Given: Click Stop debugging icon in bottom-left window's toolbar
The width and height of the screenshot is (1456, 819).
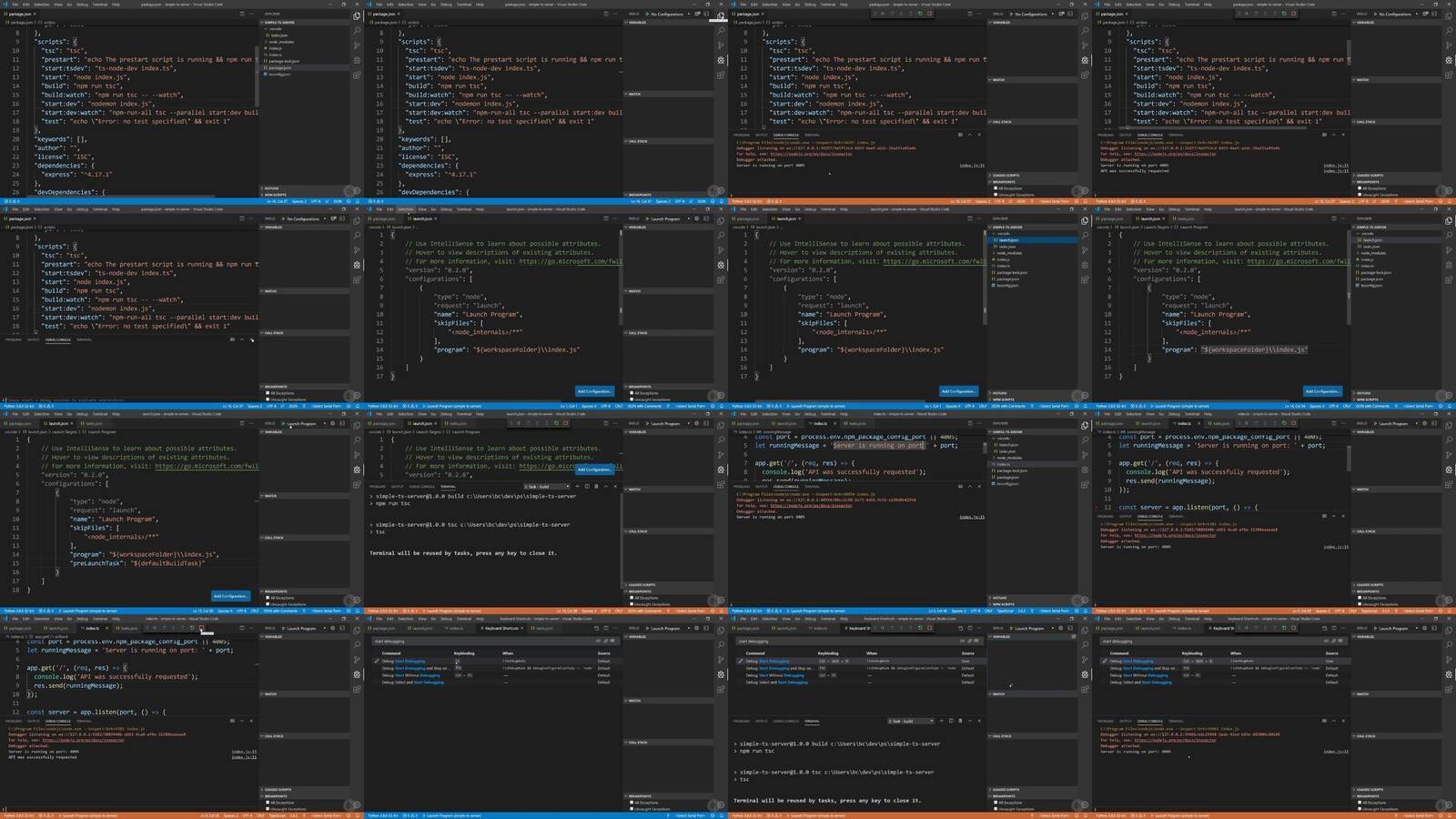Looking at the screenshot, I should (202, 627).
